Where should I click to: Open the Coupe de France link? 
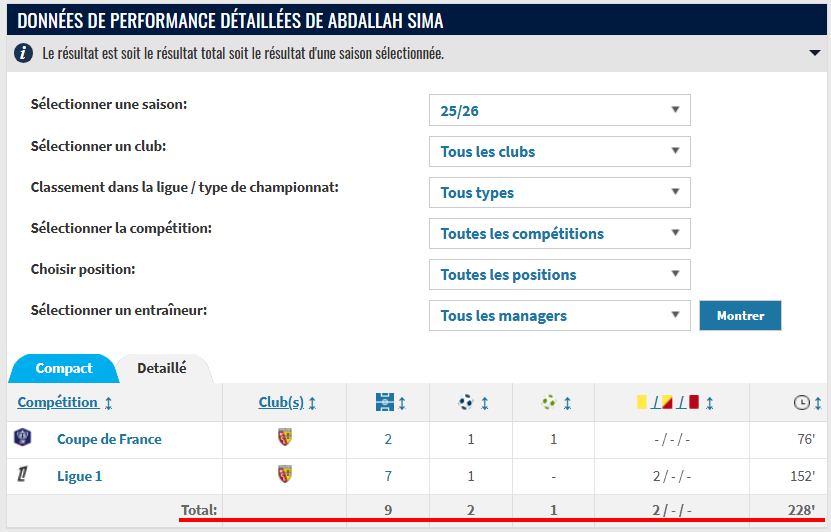click(x=109, y=439)
